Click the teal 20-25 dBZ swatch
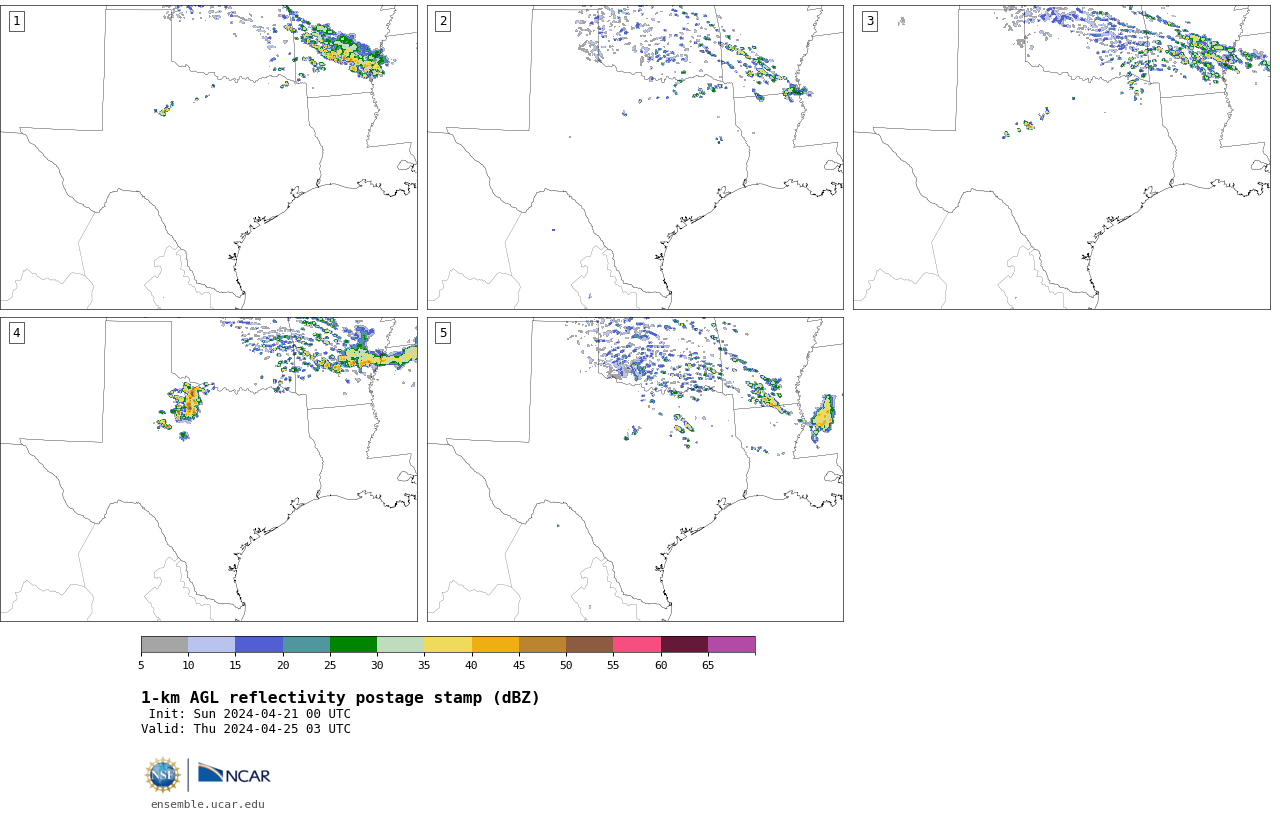This screenshot has height=815, width=1280. click(306, 644)
